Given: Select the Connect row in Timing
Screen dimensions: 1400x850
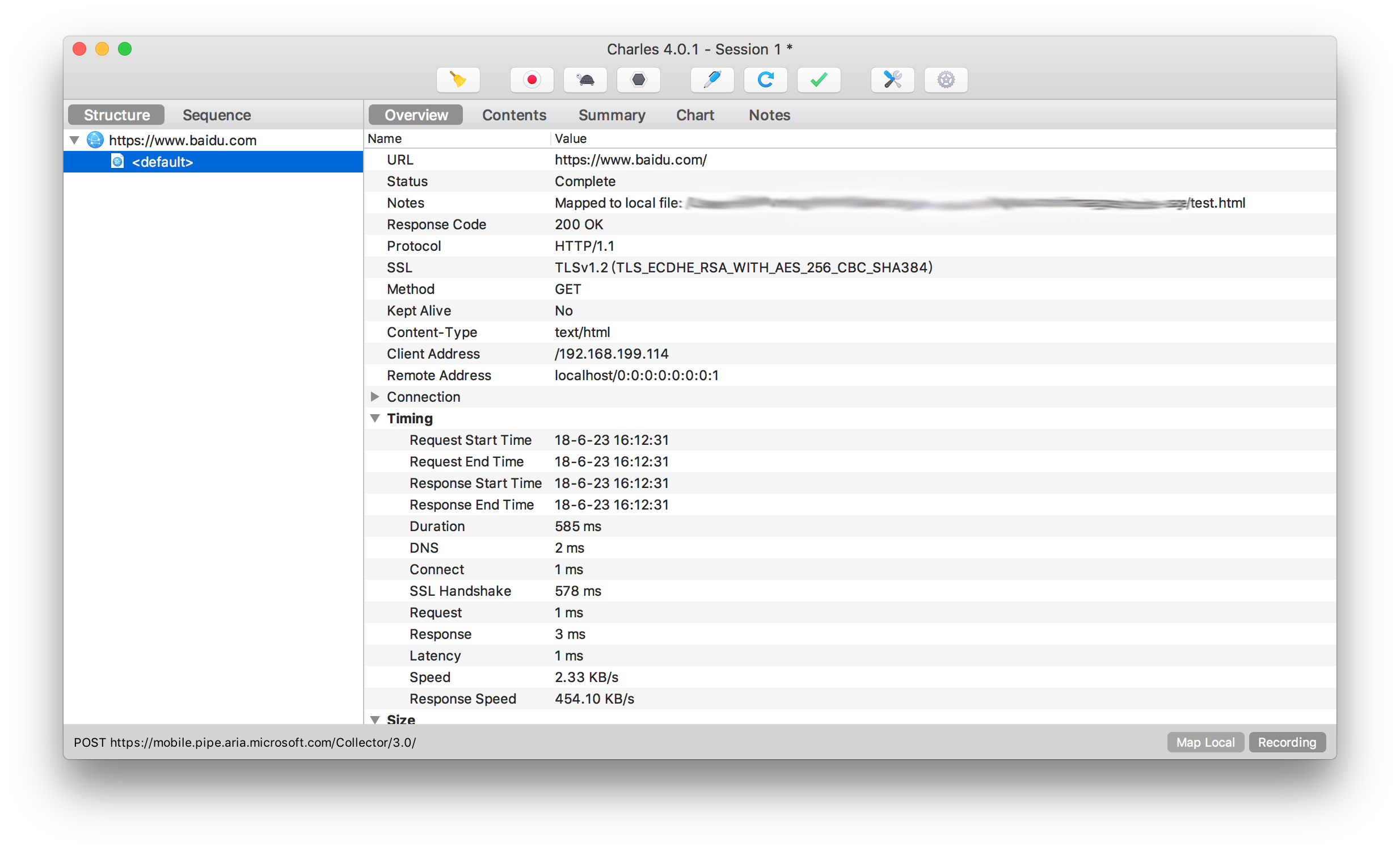Looking at the screenshot, I should 850,569.
